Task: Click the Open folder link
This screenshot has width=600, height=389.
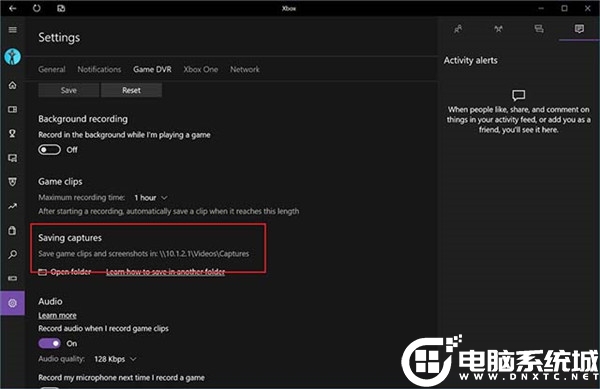Action: (x=71, y=272)
